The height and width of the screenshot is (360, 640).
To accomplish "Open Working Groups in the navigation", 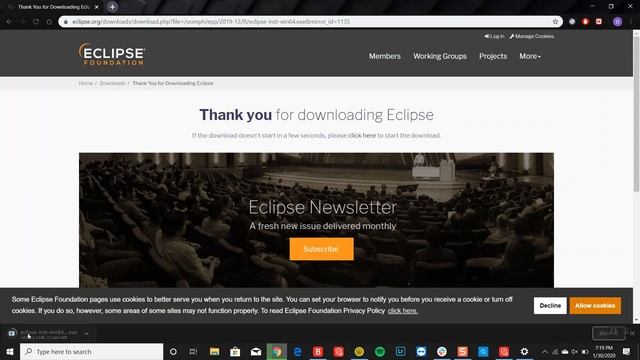I will (440, 56).
